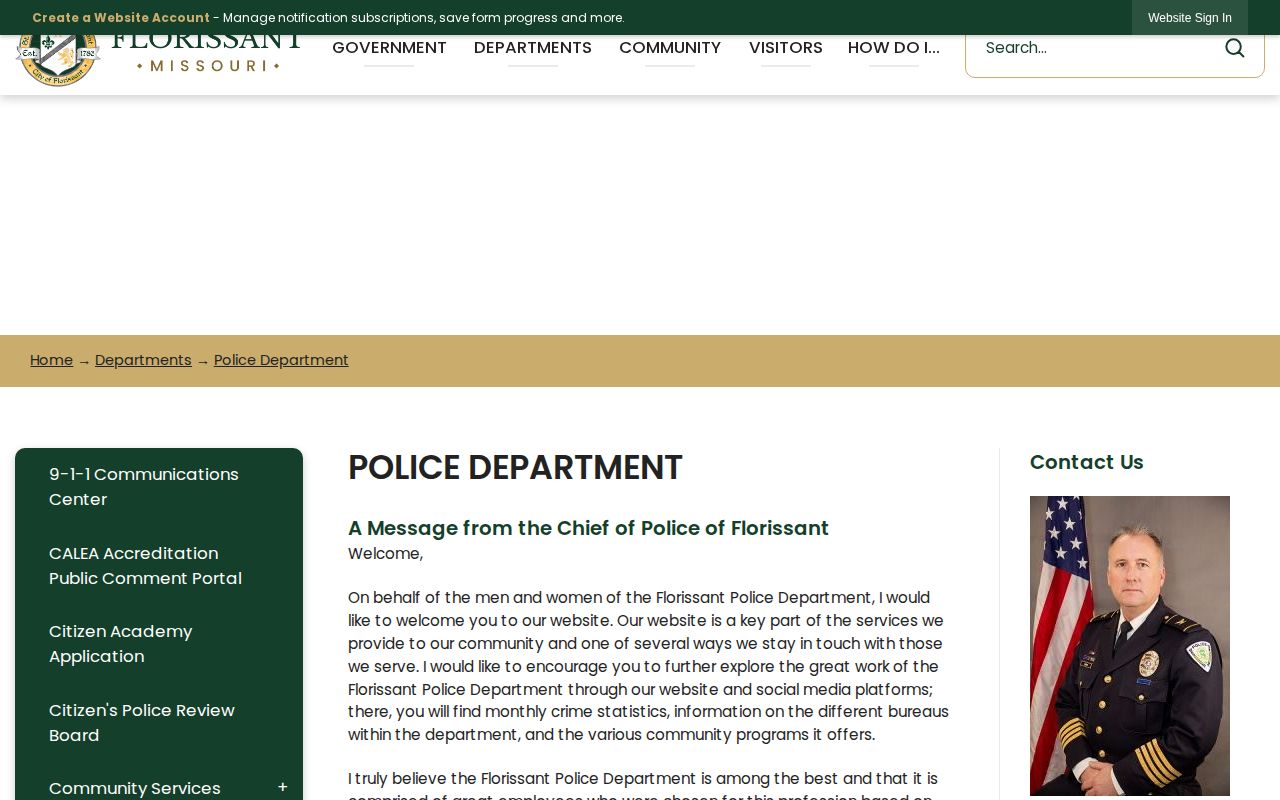
Task: Open the Community menu
Action: (x=670, y=48)
